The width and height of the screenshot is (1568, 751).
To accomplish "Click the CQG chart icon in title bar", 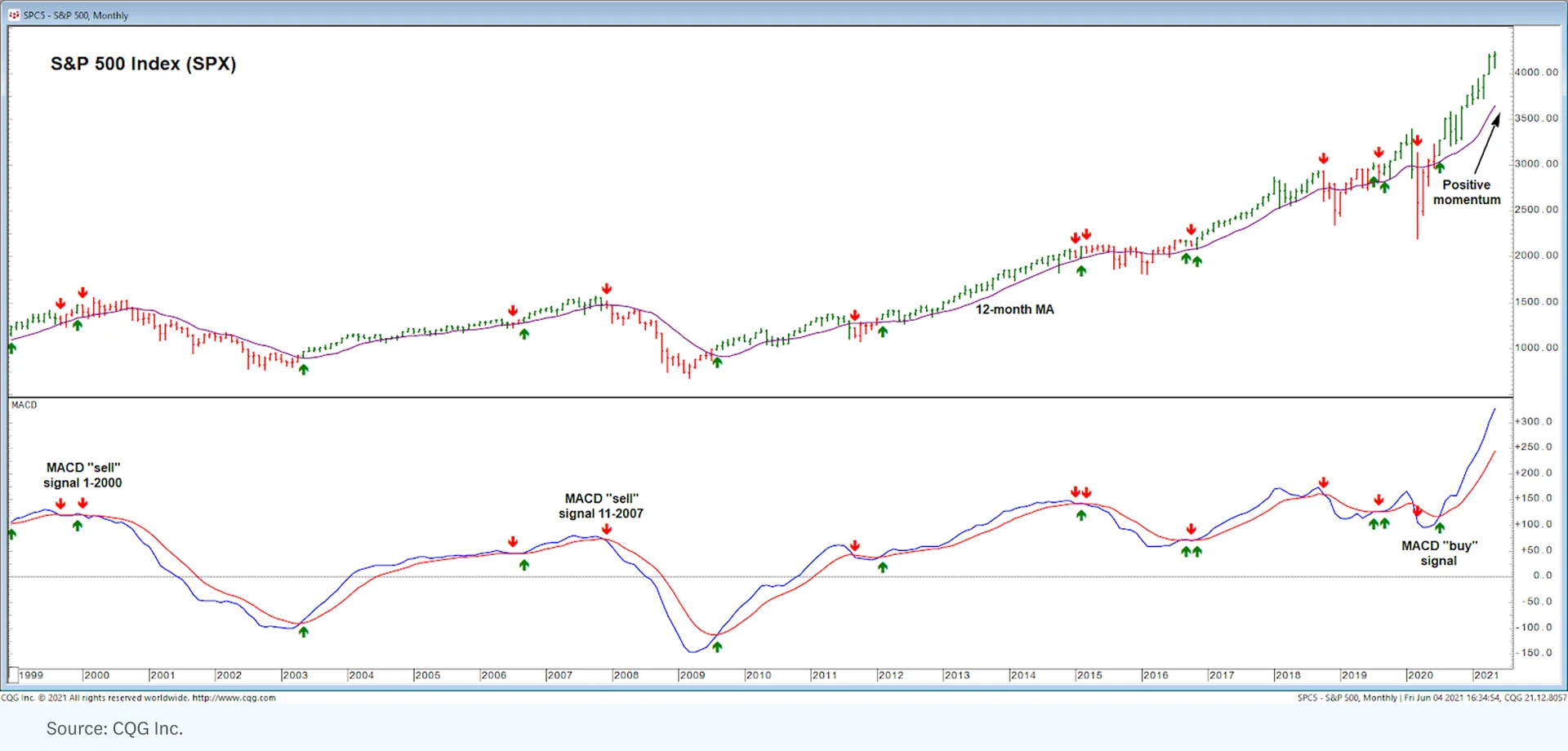I will pos(14,15).
